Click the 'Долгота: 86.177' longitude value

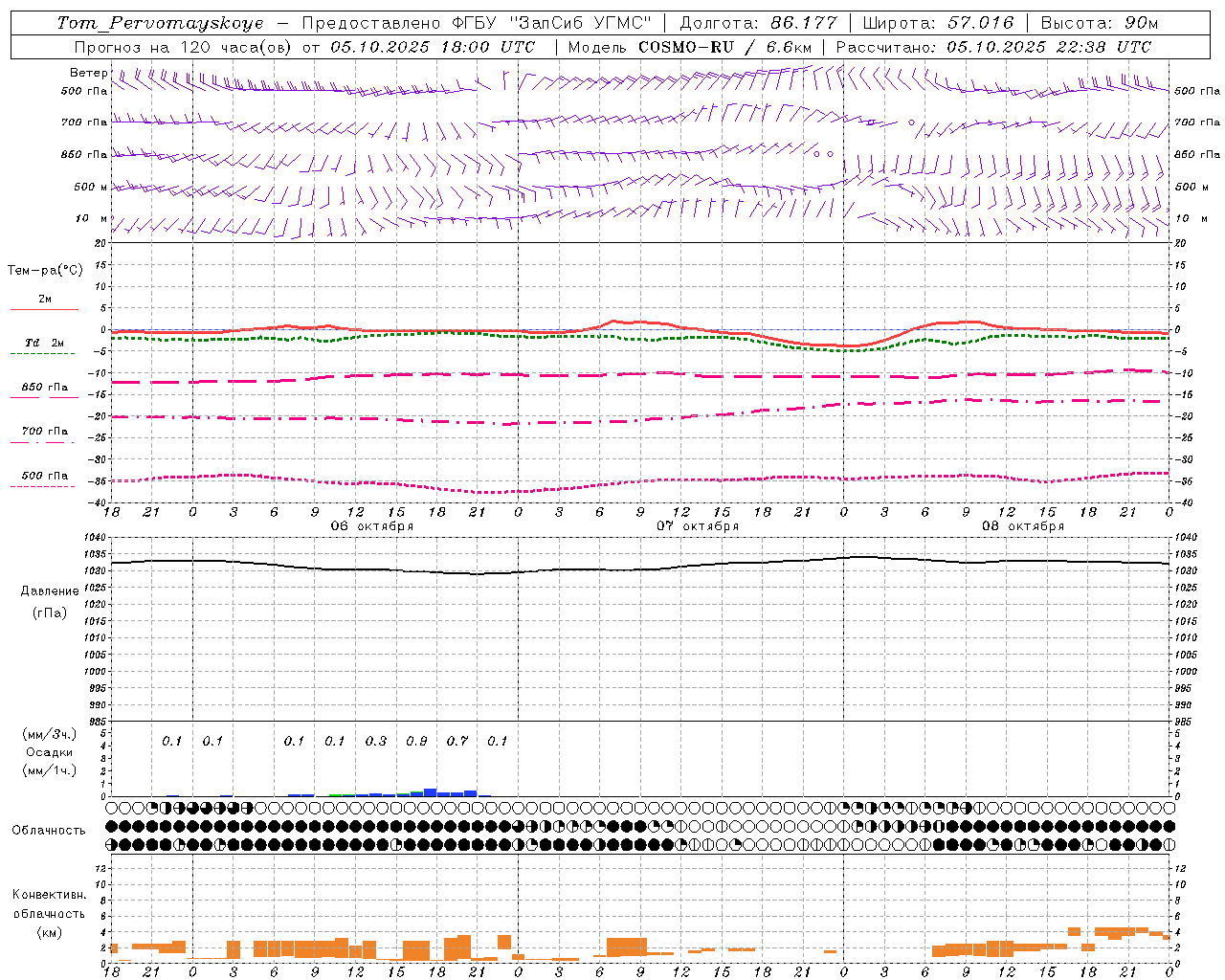pos(758,23)
